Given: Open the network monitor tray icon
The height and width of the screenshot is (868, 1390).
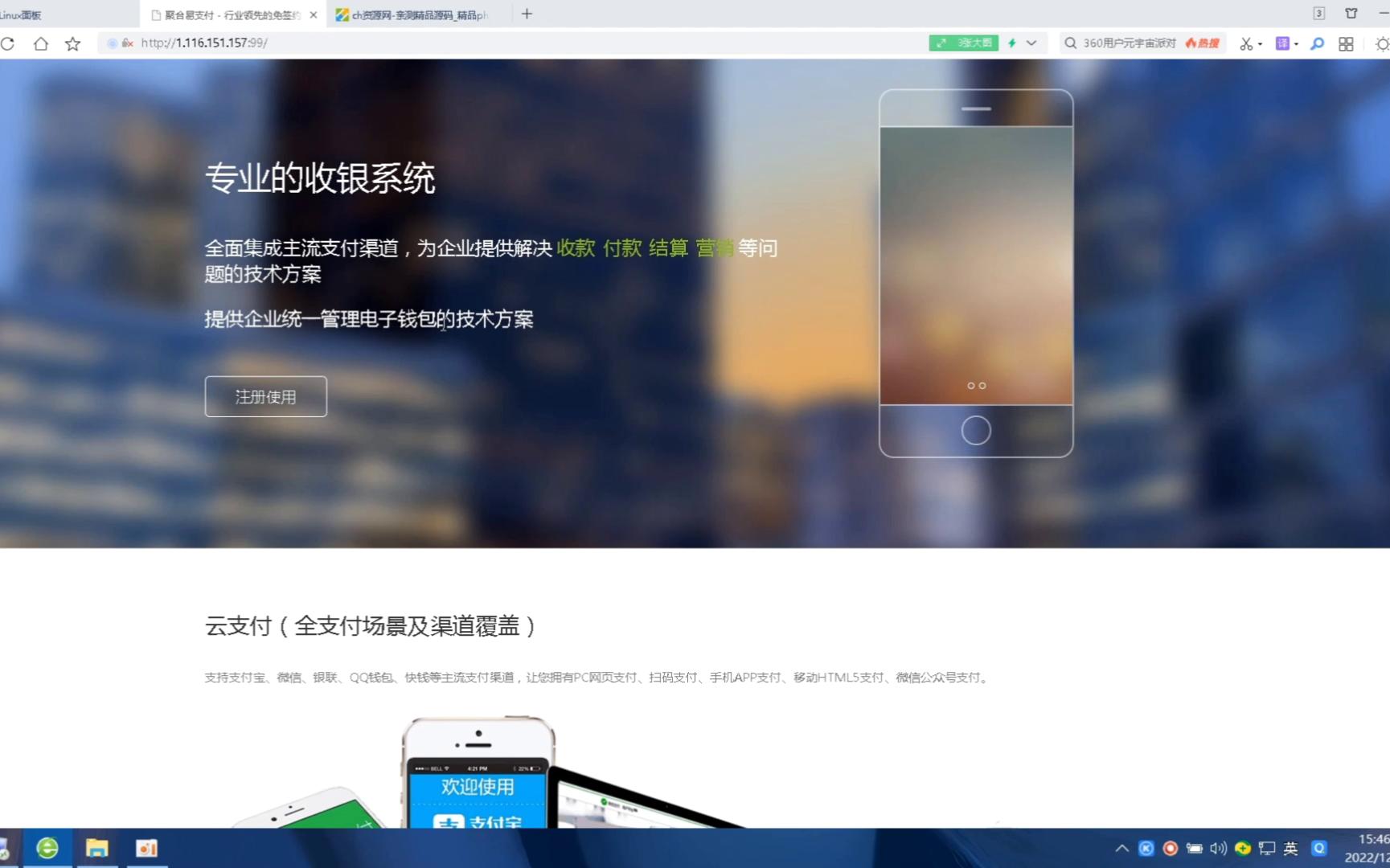Looking at the screenshot, I should [1267, 848].
